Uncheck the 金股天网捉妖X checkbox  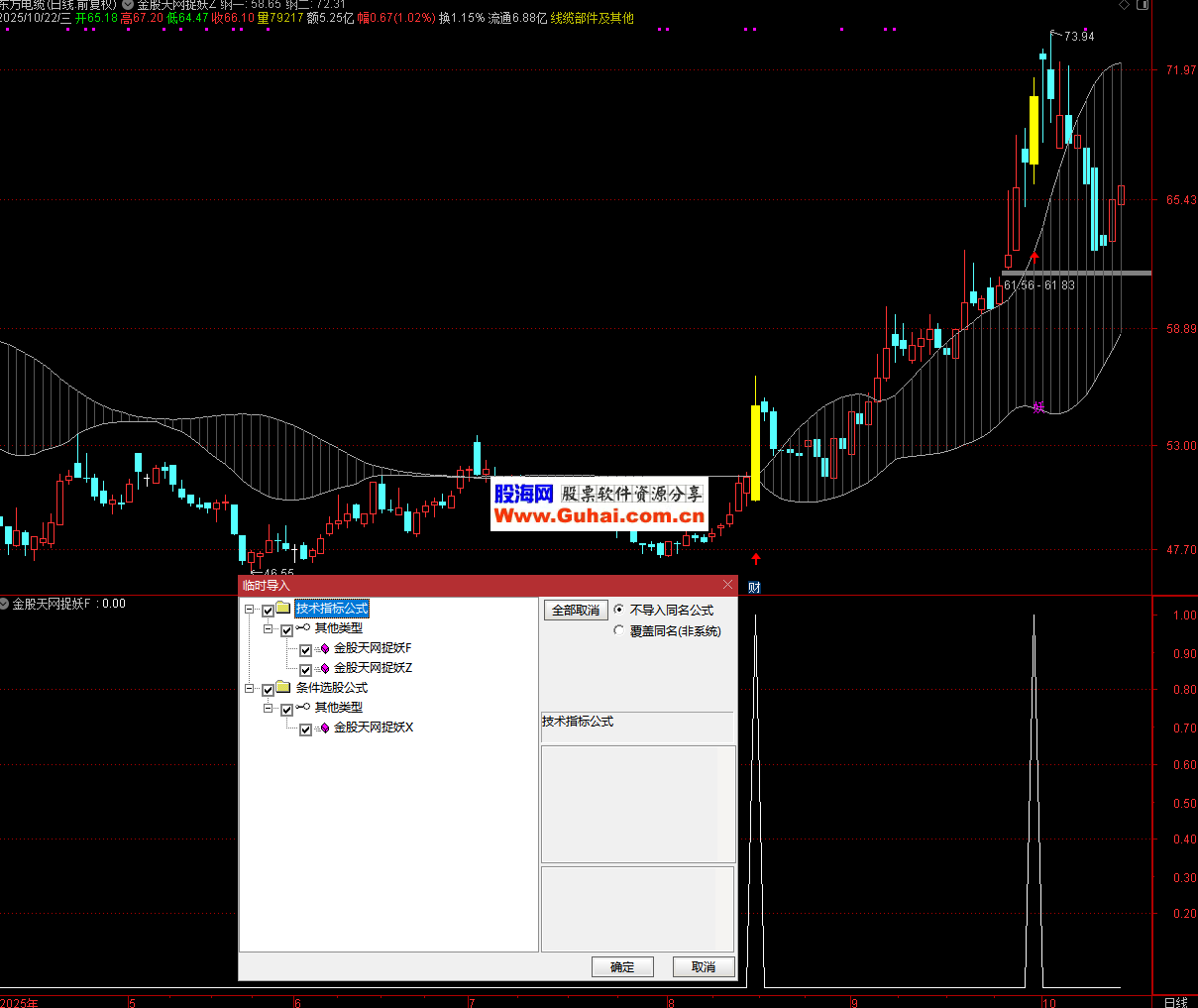point(305,729)
